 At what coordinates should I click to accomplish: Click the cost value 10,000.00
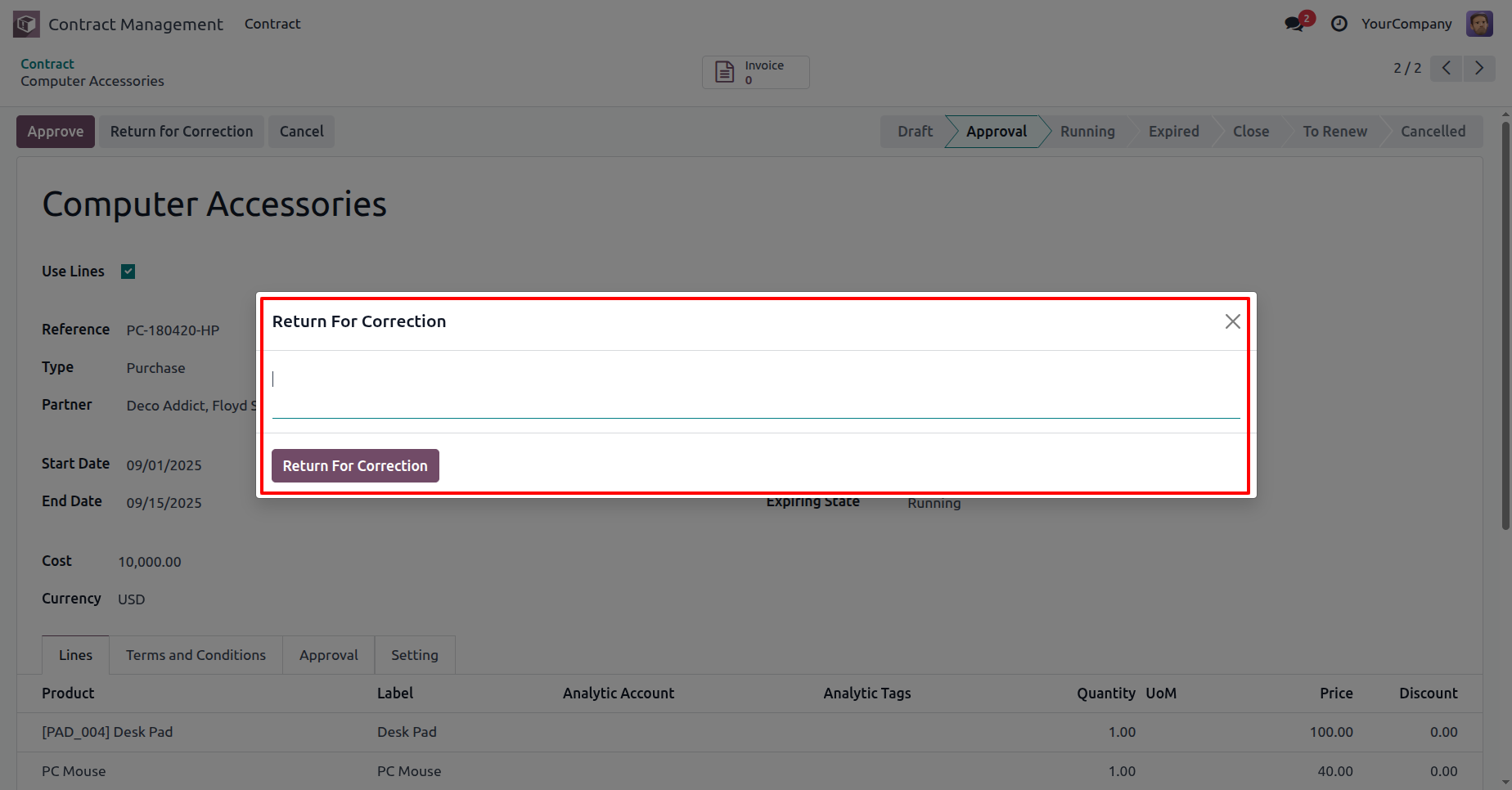point(150,562)
